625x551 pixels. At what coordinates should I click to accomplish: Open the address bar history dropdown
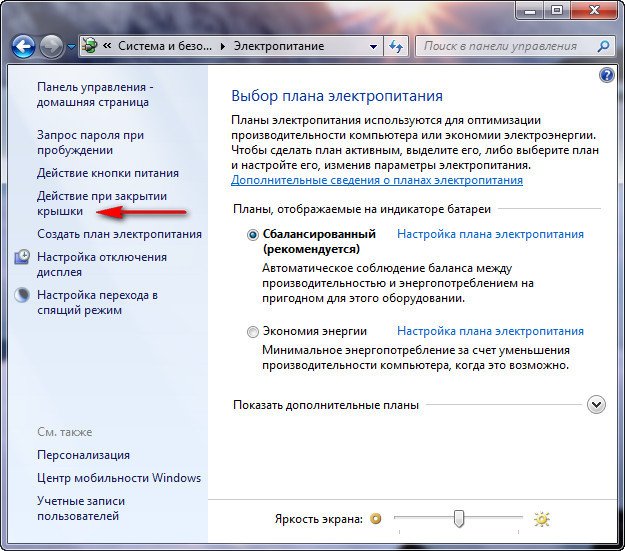(x=373, y=47)
